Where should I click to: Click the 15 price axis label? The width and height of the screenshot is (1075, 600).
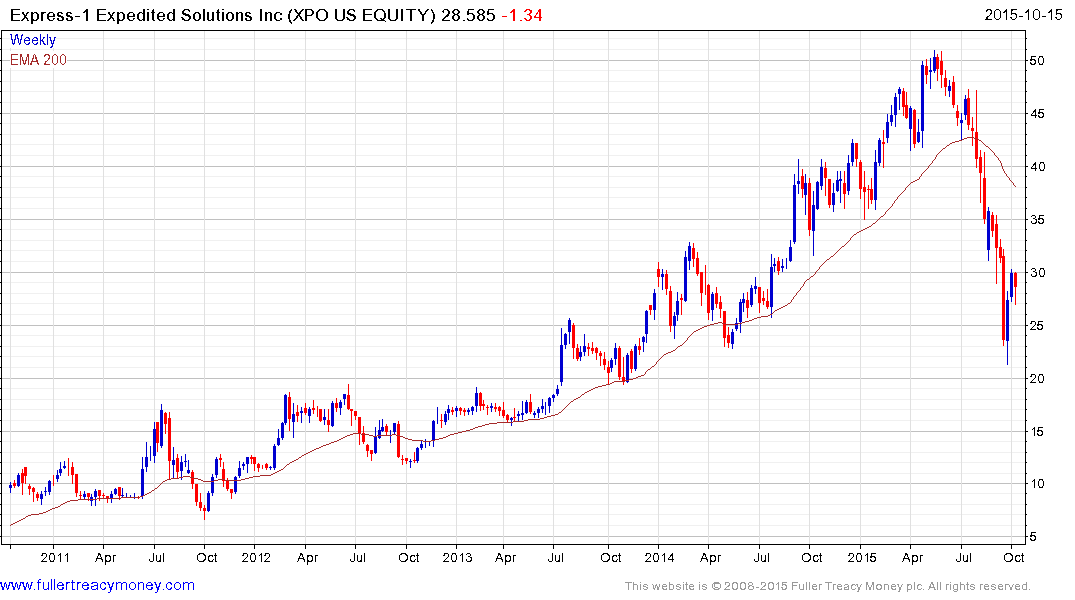[1037, 431]
